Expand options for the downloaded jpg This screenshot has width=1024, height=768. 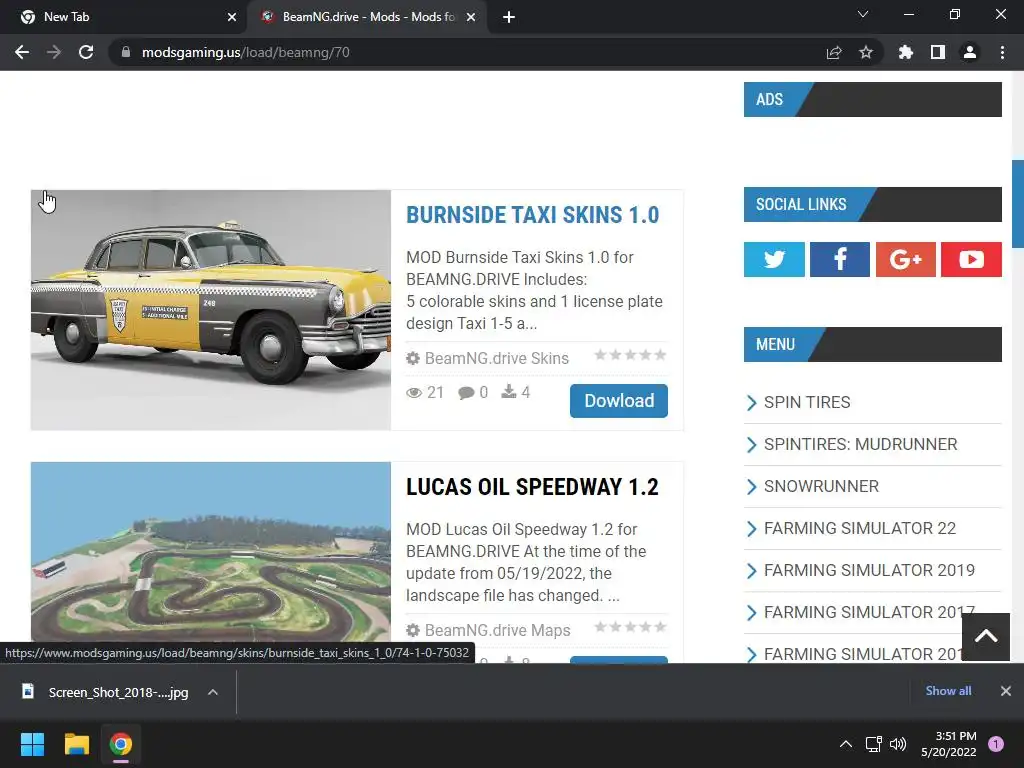[213, 692]
